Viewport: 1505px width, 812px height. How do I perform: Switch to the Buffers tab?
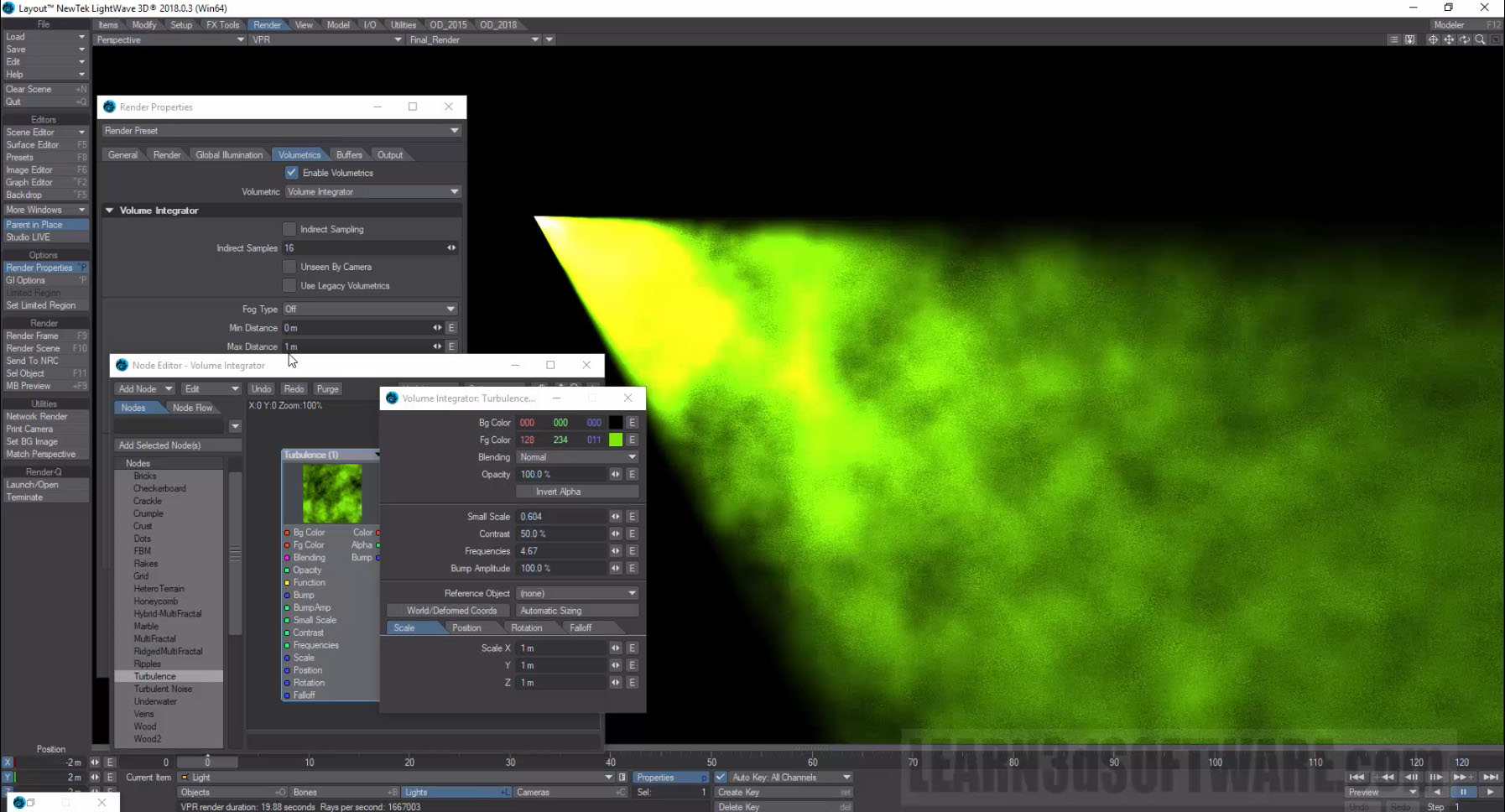[x=349, y=155]
